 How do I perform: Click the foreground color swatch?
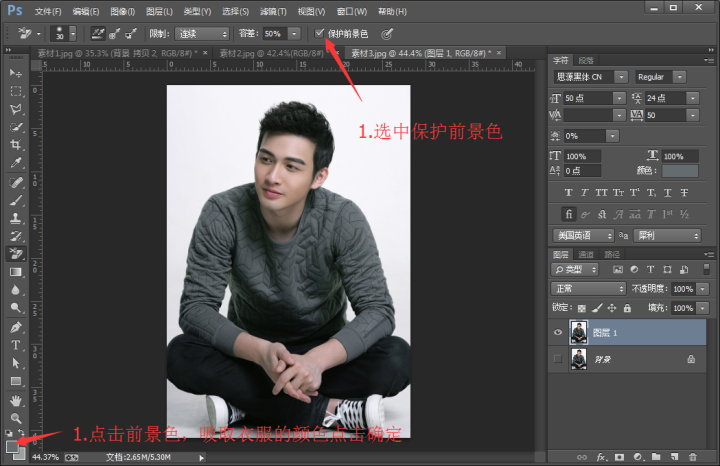[x=11, y=445]
